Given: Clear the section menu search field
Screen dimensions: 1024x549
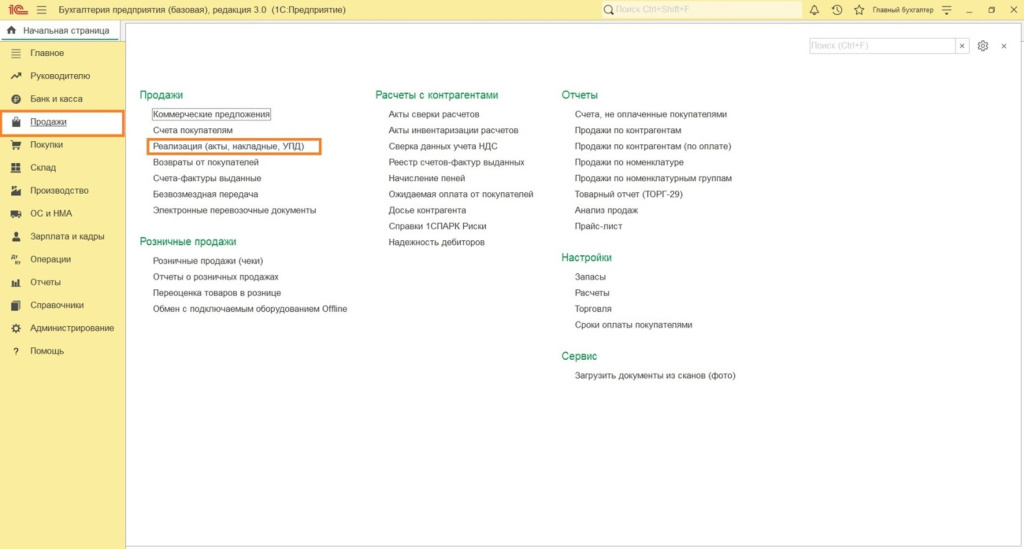Looking at the screenshot, I should (x=961, y=46).
